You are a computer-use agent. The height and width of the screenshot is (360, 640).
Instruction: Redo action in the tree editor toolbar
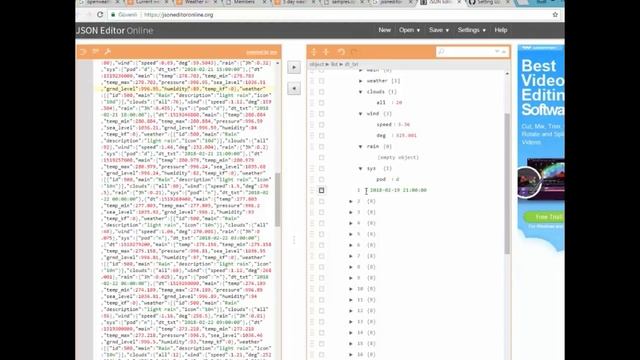[354, 52]
